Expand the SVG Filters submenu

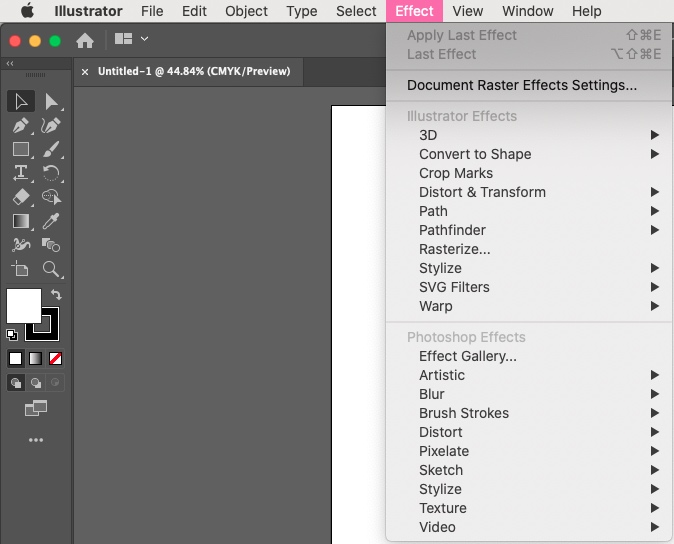tap(529, 287)
